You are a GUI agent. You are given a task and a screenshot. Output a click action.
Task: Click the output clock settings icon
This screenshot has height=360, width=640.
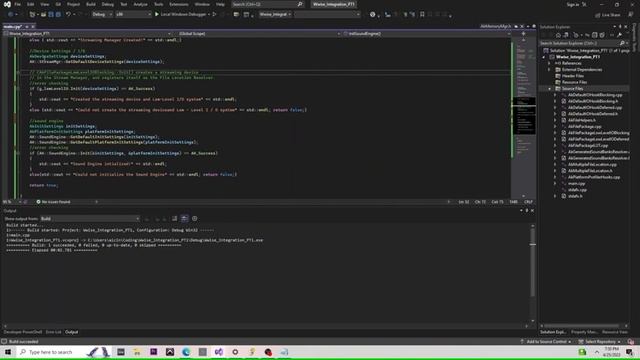[195, 219]
